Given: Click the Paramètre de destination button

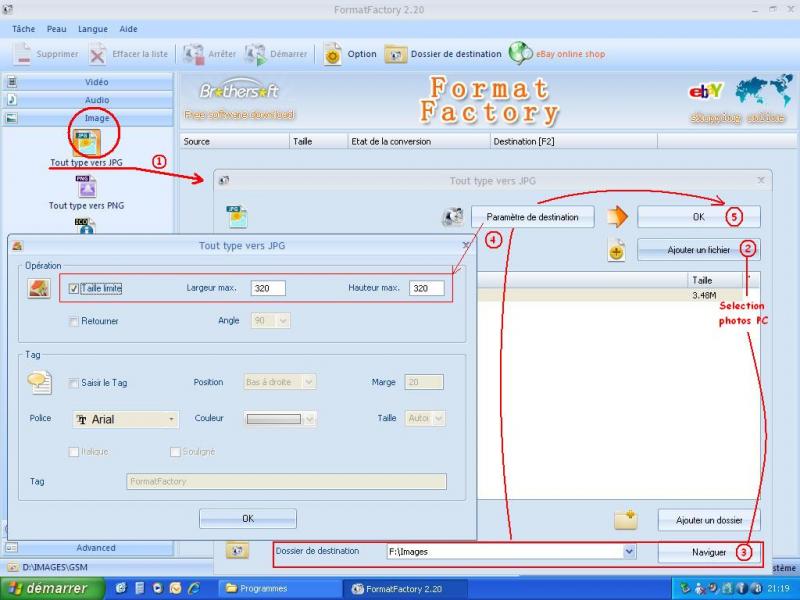Looking at the screenshot, I should click(x=532, y=217).
